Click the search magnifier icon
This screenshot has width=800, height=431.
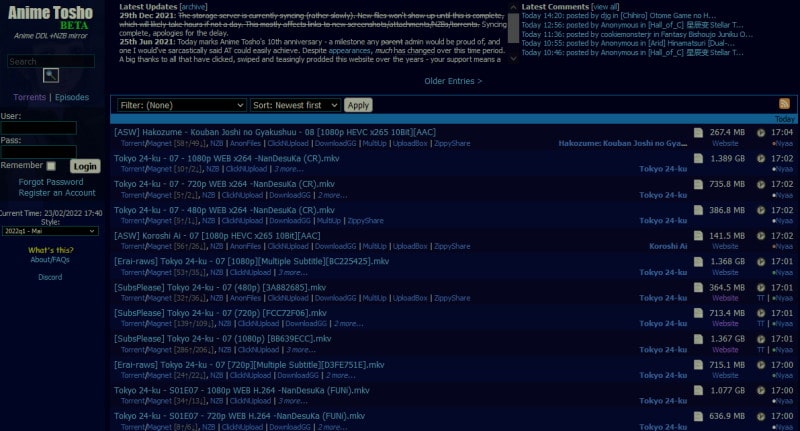(51, 75)
